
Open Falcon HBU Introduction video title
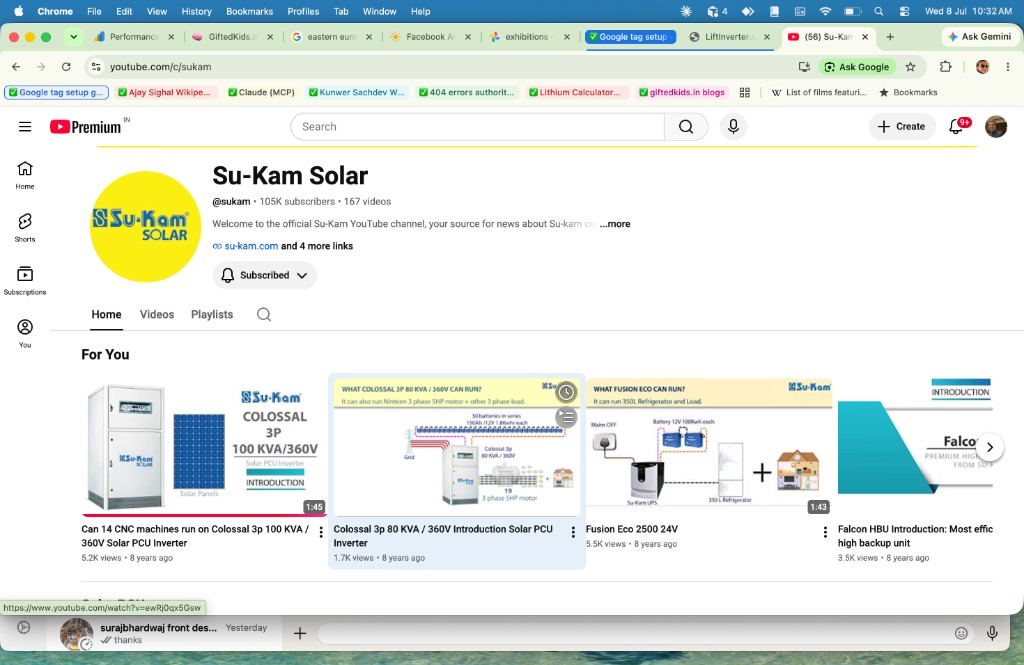tap(915, 536)
